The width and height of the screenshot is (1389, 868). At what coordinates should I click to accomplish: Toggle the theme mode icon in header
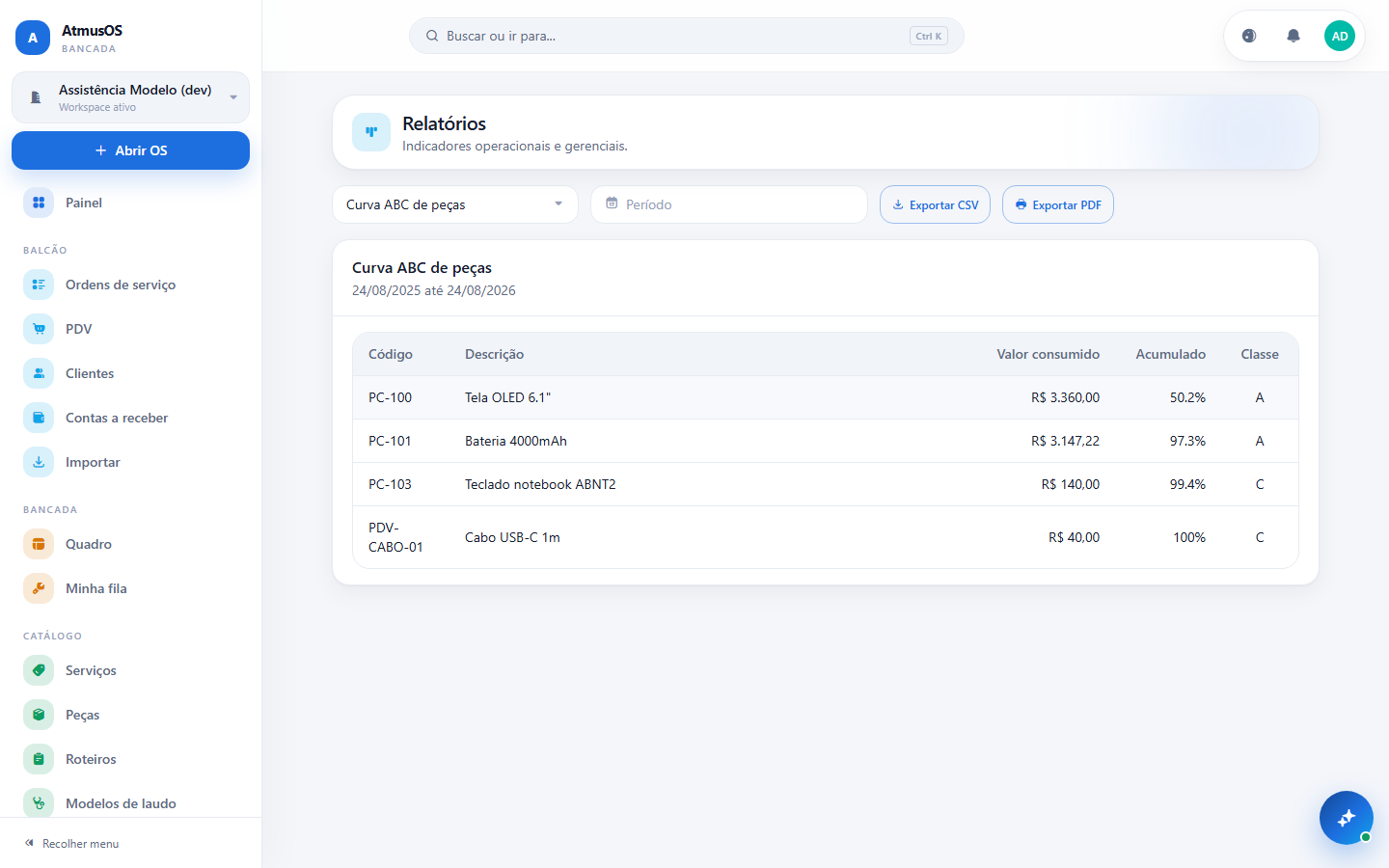(1249, 36)
